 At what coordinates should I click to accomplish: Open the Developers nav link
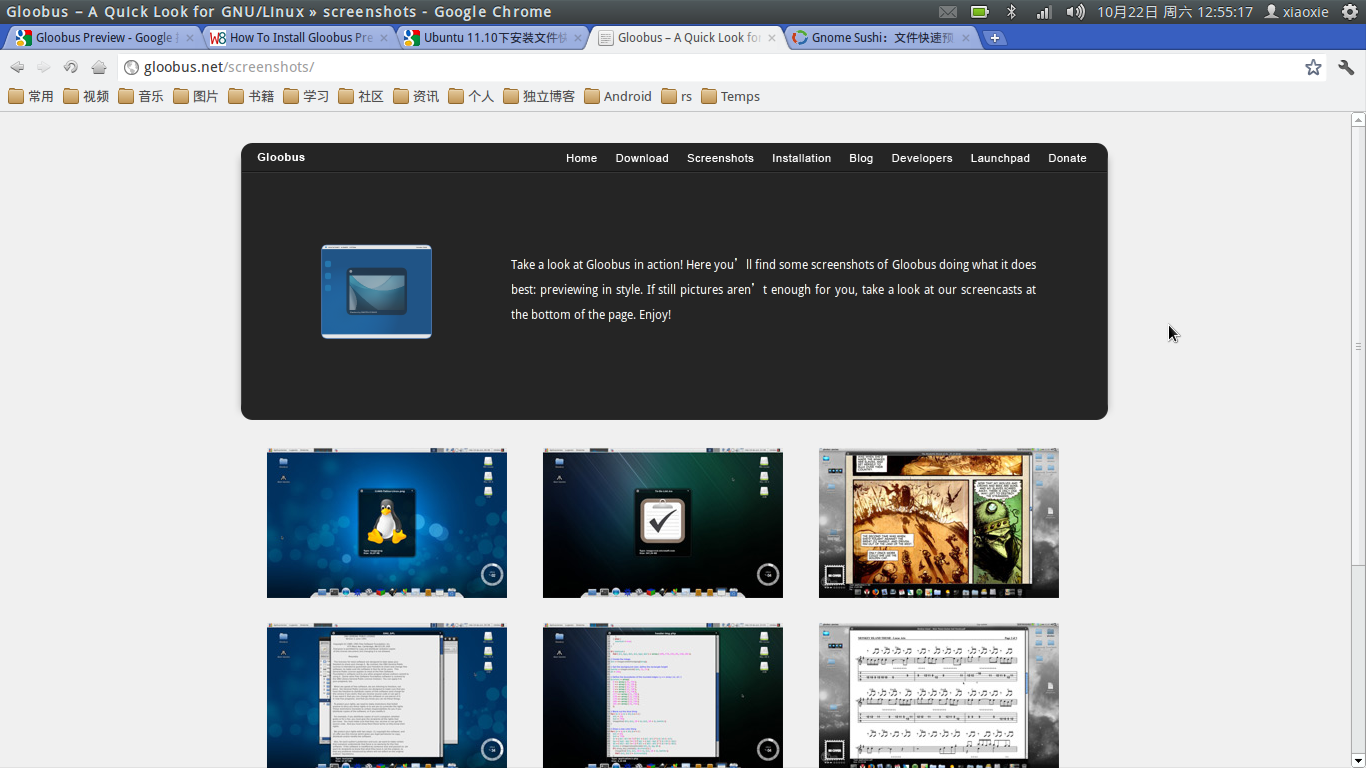[x=922, y=158]
